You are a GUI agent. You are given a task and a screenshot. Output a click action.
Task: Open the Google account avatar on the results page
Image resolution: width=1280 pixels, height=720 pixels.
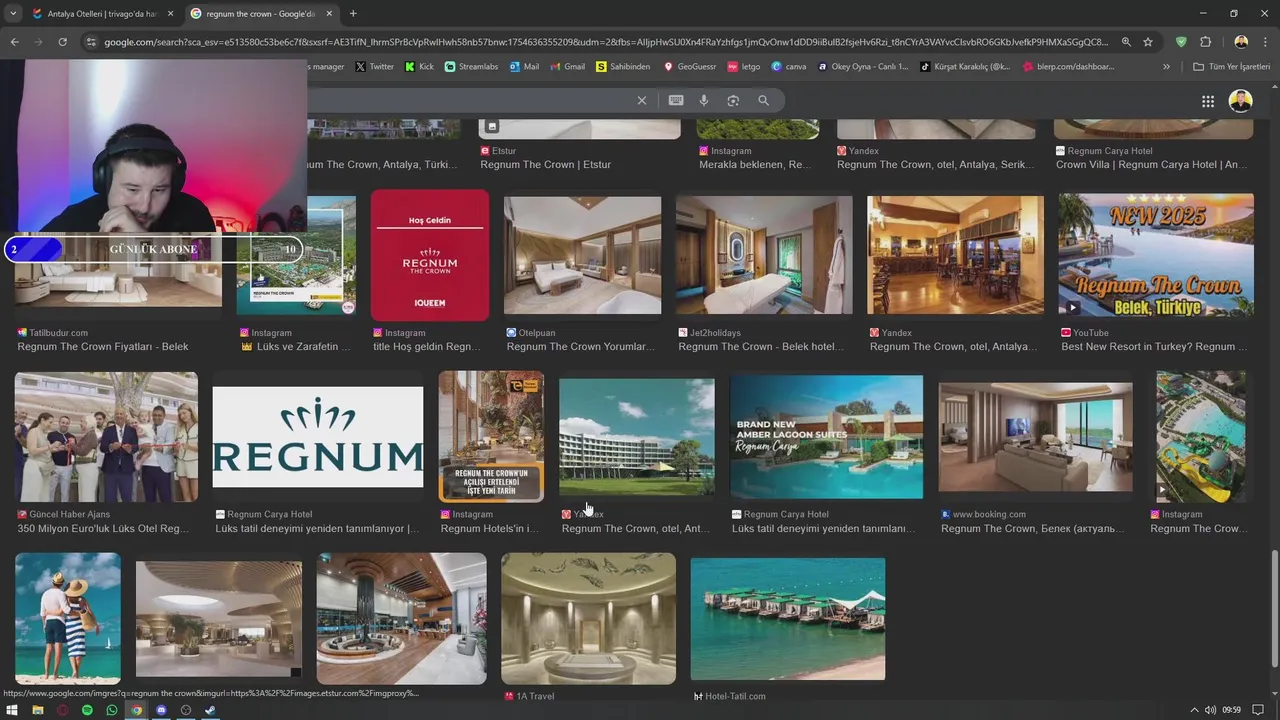coord(1241,101)
